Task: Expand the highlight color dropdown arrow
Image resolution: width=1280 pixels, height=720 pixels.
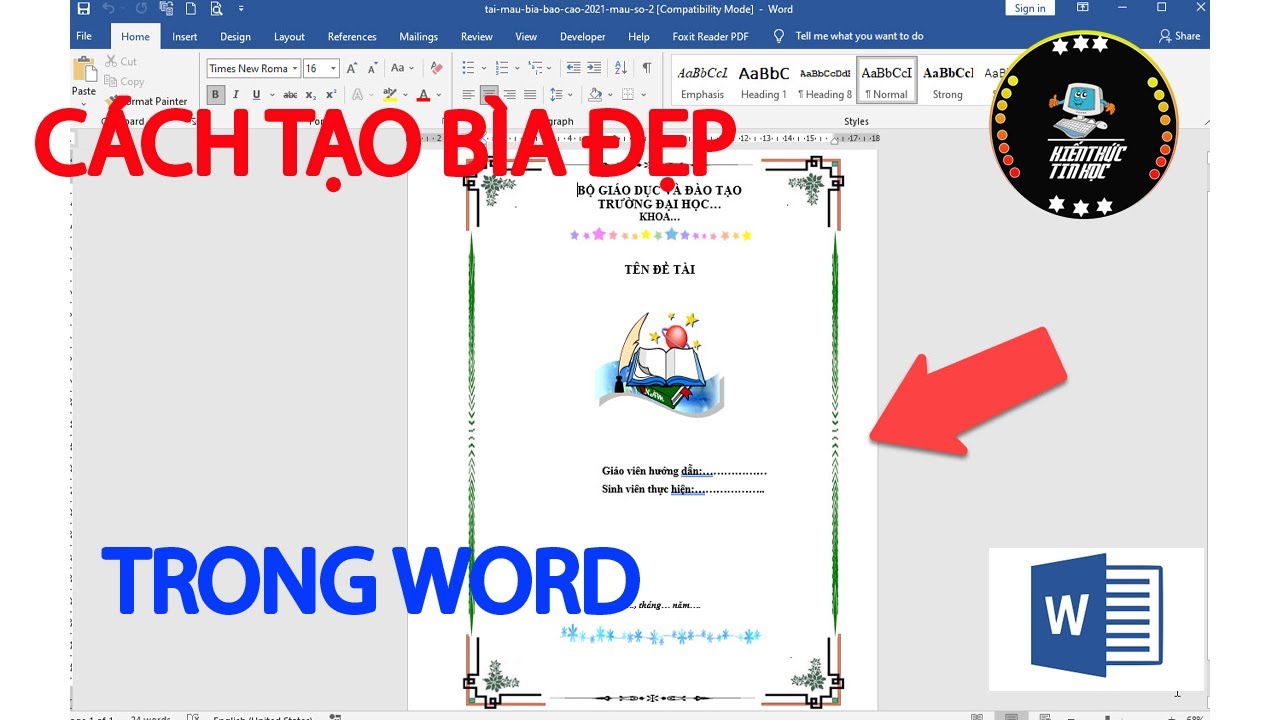Action: point(405,95)
